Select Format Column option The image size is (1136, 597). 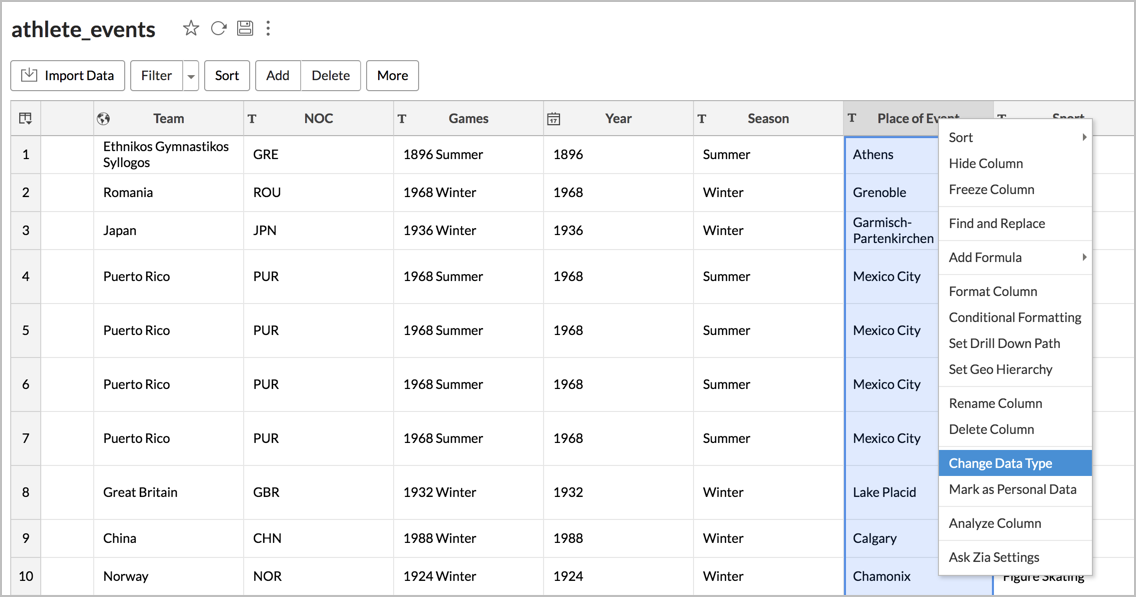pos(1015,291)
